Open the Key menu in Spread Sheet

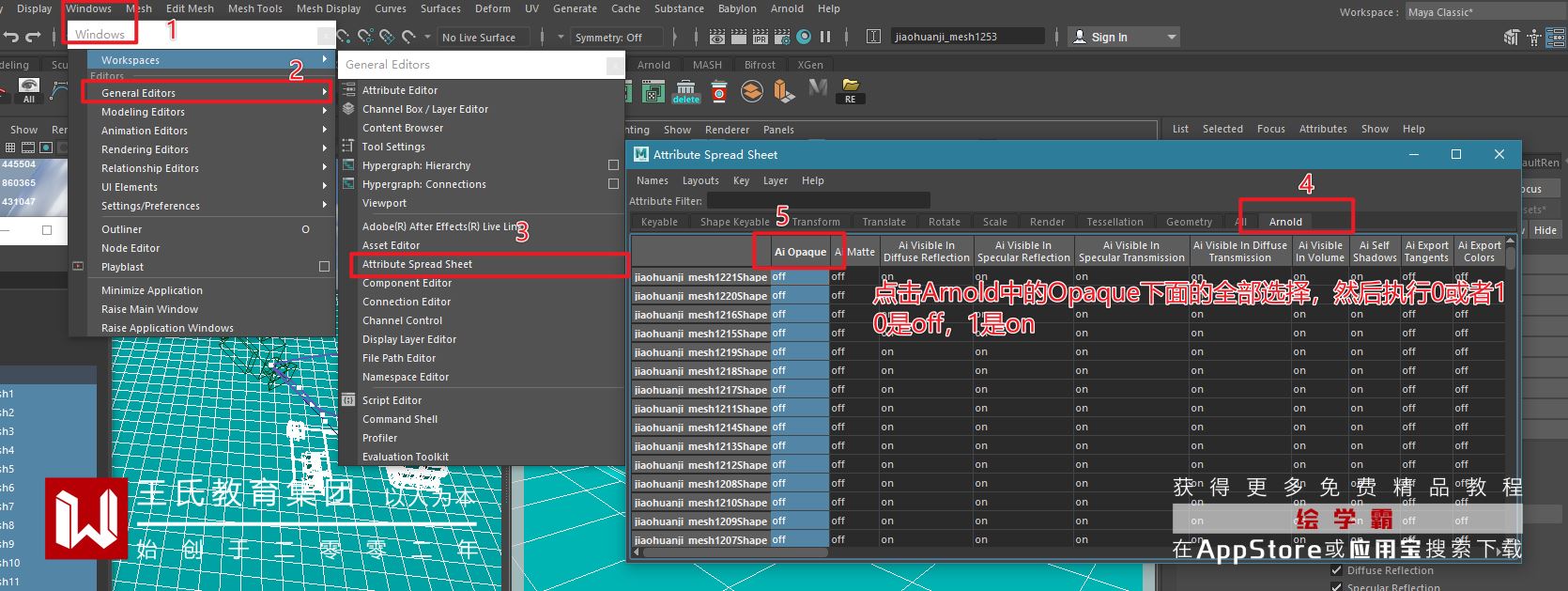point(741,180)
